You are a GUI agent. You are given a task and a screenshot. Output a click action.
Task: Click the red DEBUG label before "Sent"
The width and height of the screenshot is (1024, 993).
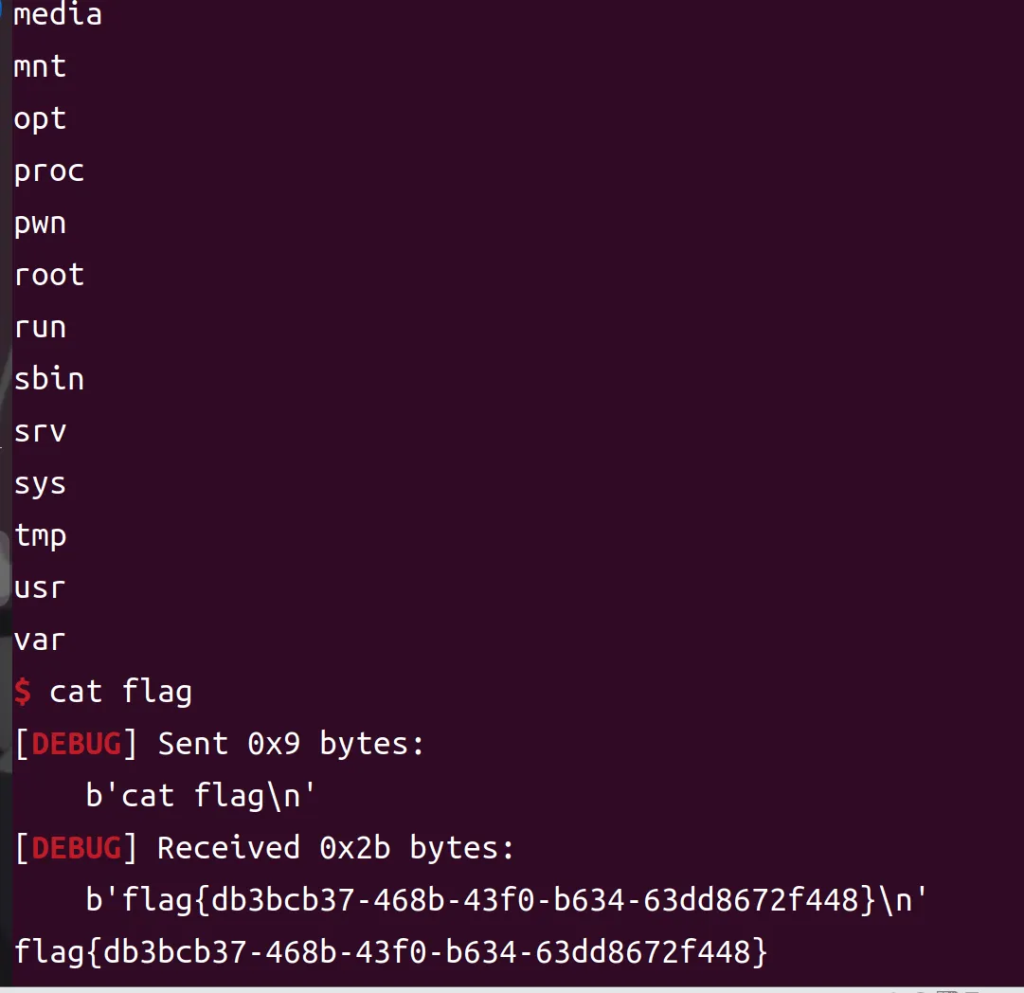tap(77, 744)
